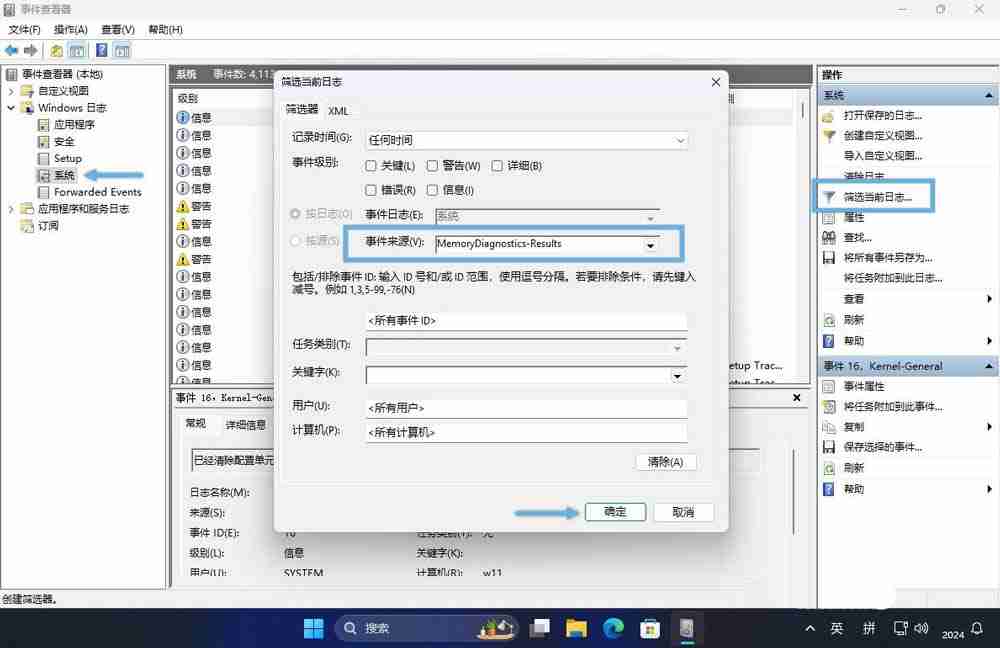
Task: Open a saved log from the Actions pane
Action: coord(880,116)
